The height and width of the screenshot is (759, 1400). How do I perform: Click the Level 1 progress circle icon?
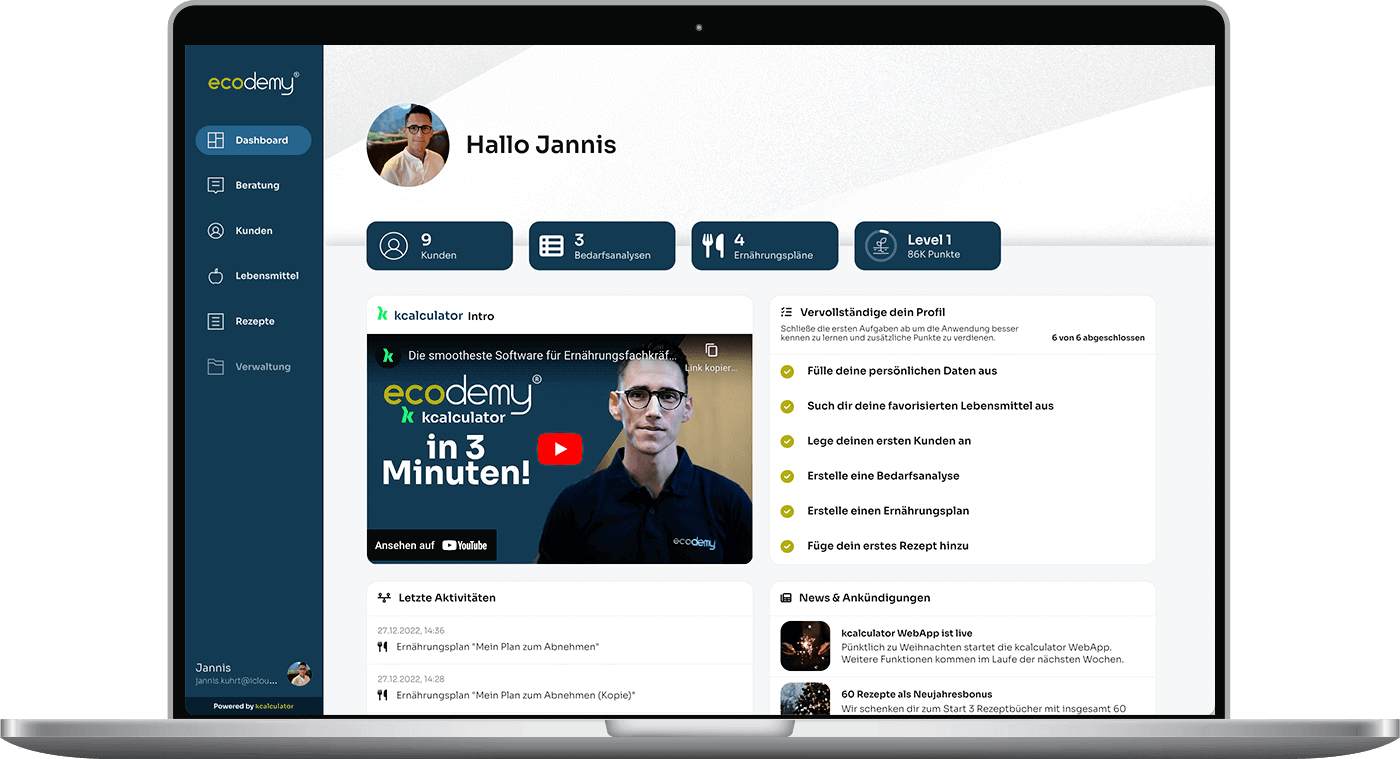[880, 246]
